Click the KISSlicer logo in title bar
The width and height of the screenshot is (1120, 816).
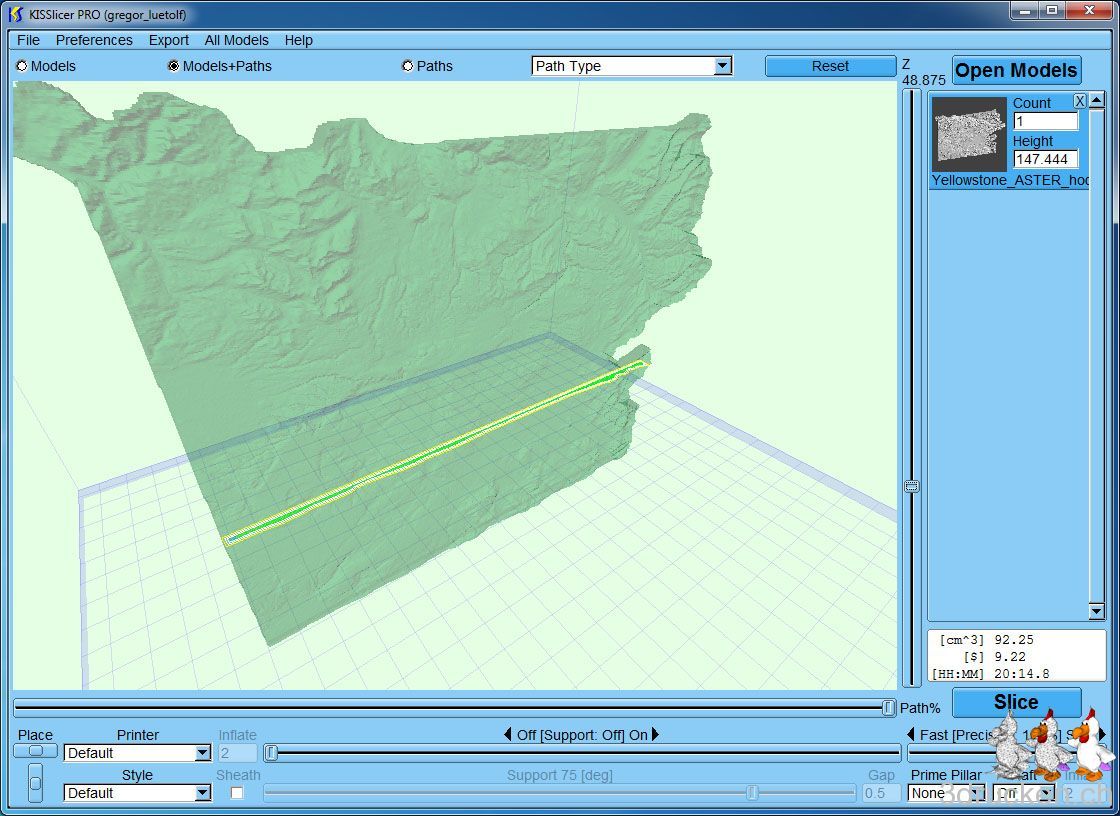click(15, 14)
